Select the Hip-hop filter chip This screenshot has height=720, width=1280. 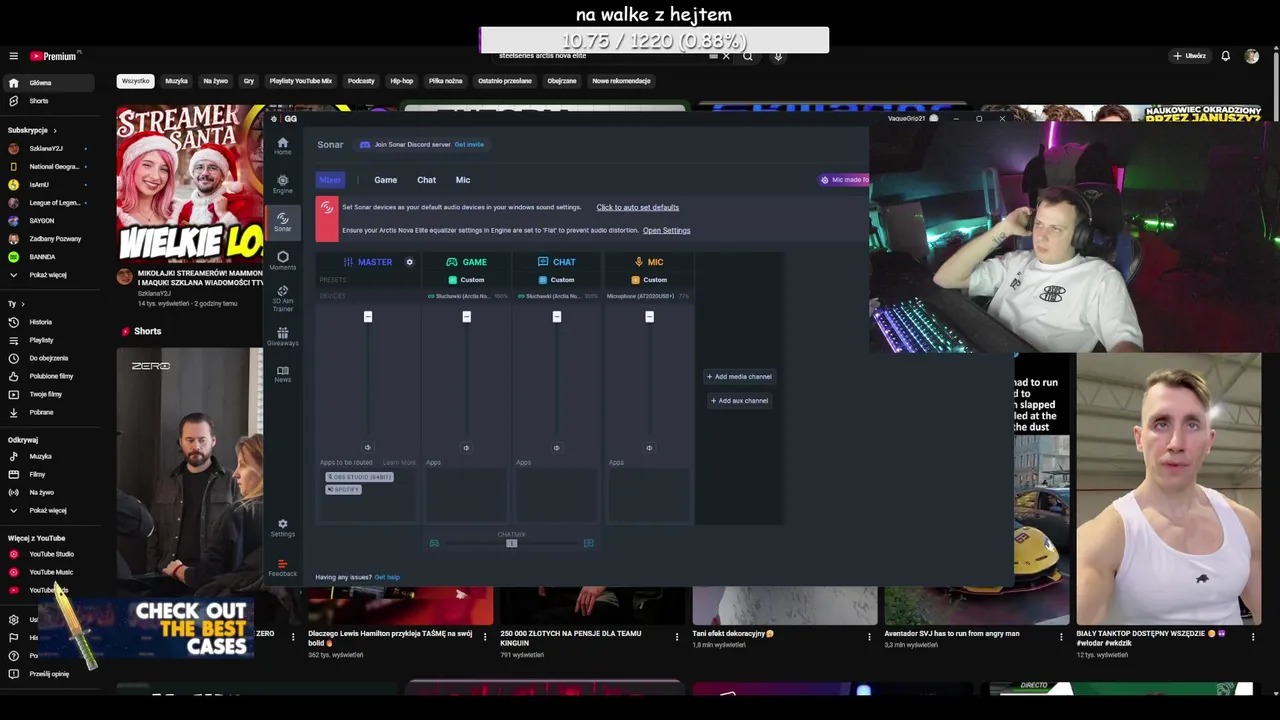(401, 81)
